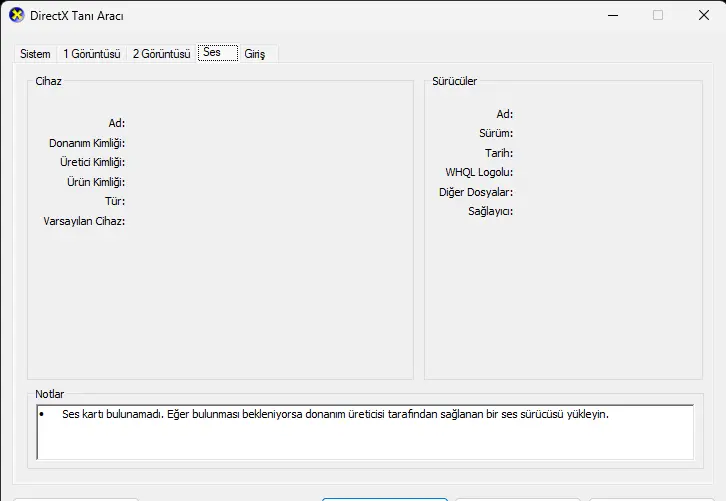This screenshot has height=501, width=726.
Task: Open the 1 Görüntüsü tab
Action: pos(92,54)
